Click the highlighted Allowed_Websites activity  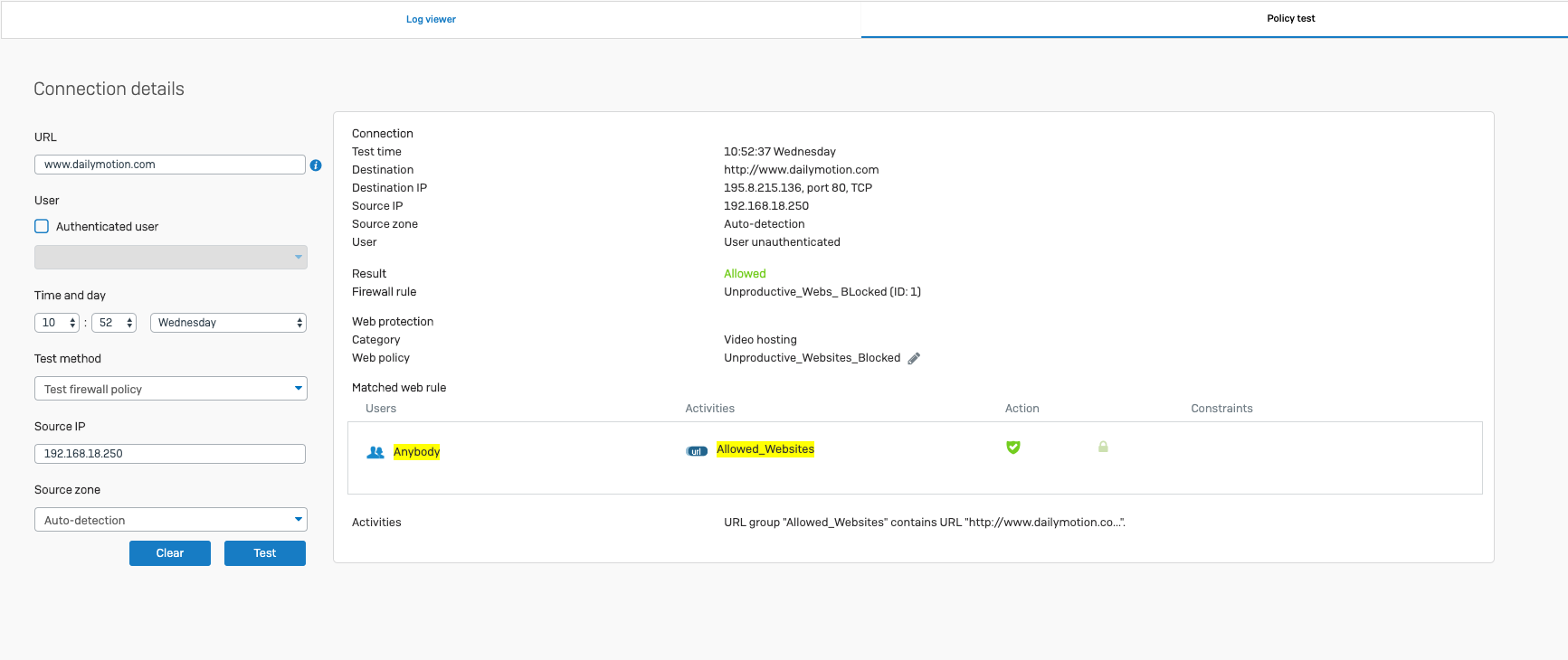point(765,449)
